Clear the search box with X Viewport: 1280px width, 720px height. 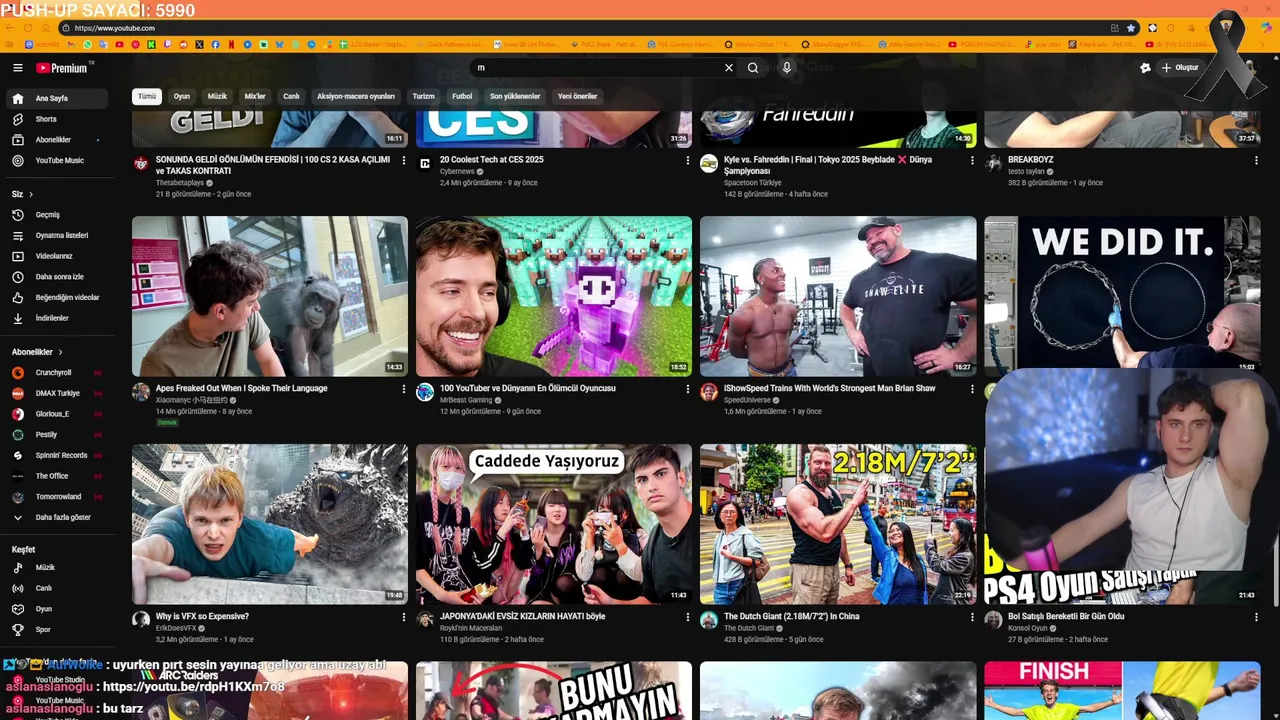click(x=728, y=68)
